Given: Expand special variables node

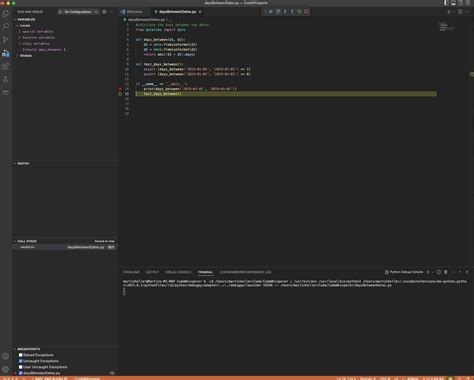Looking at the screenshot, I should point(37,31).
